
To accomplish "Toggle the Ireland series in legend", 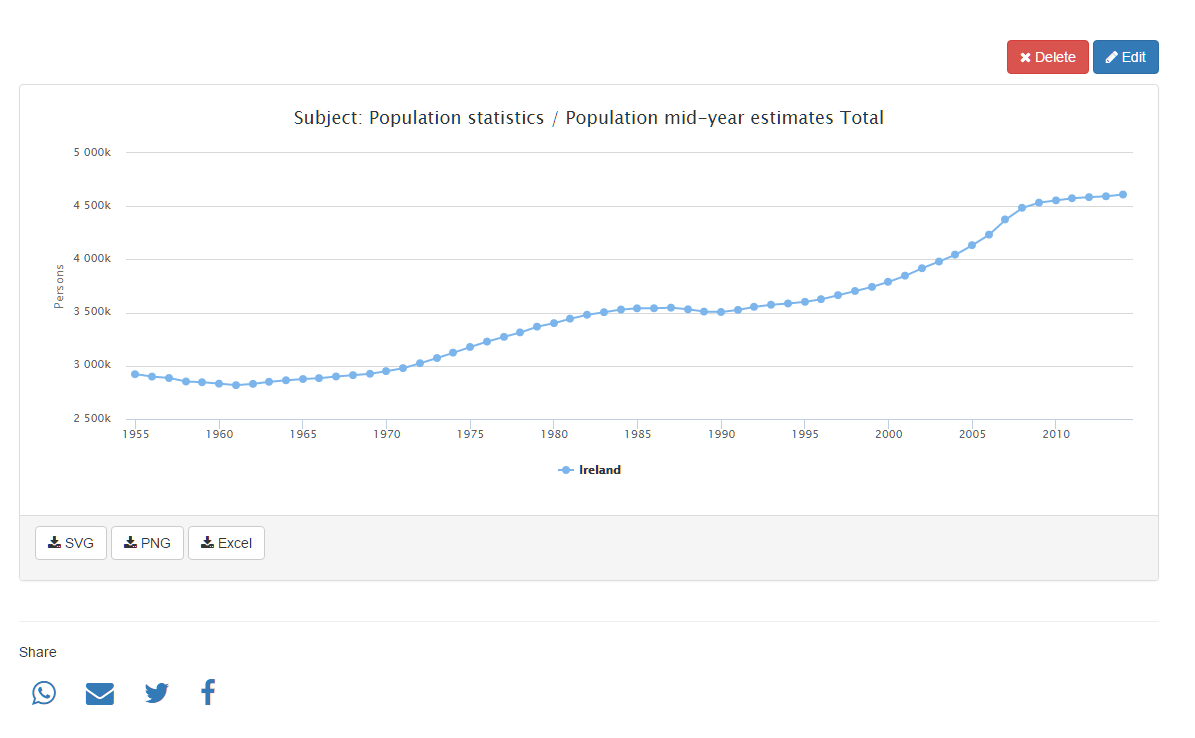I will 590,470.
